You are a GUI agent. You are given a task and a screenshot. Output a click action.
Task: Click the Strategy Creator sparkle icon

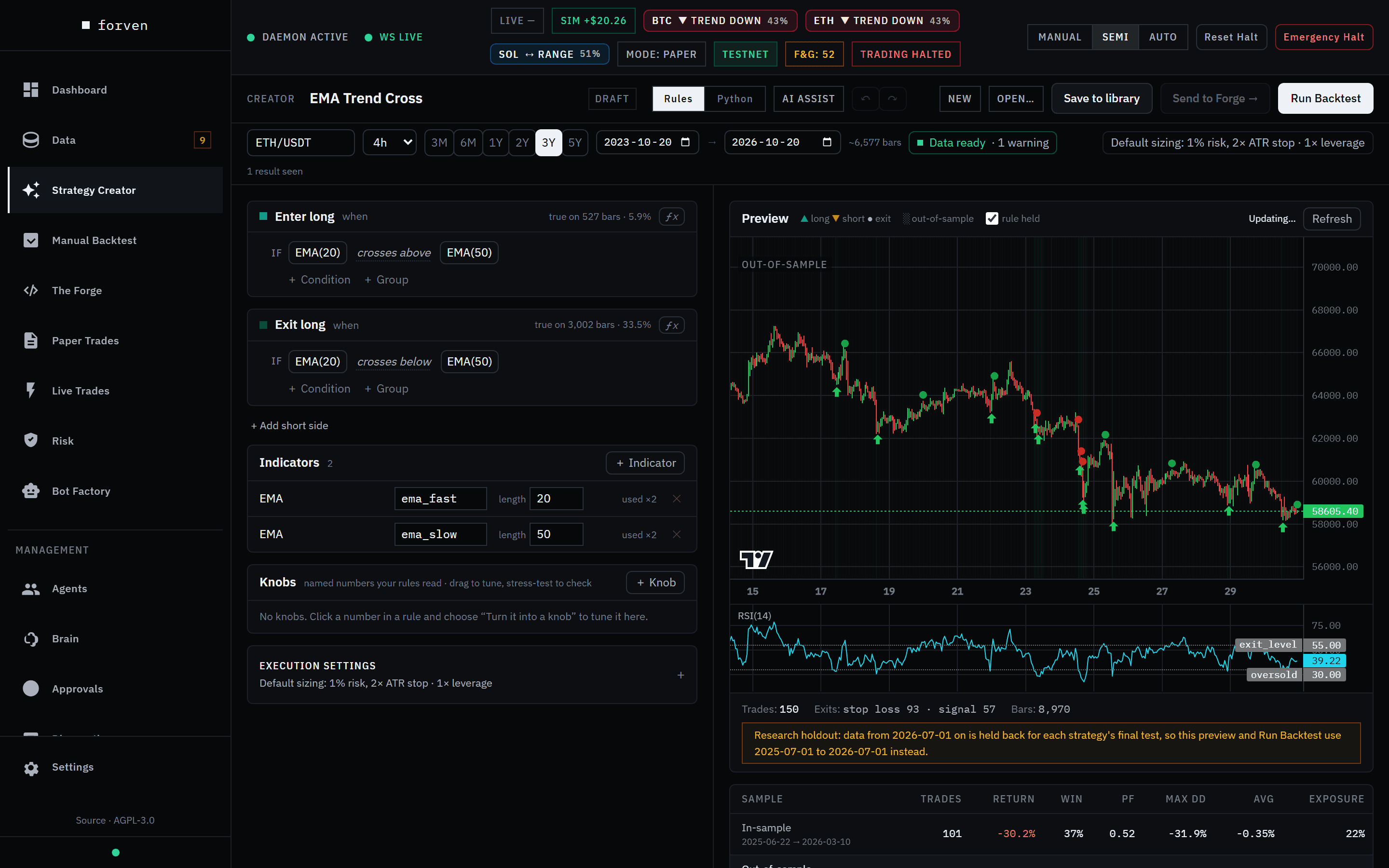(x=31, y=190)
